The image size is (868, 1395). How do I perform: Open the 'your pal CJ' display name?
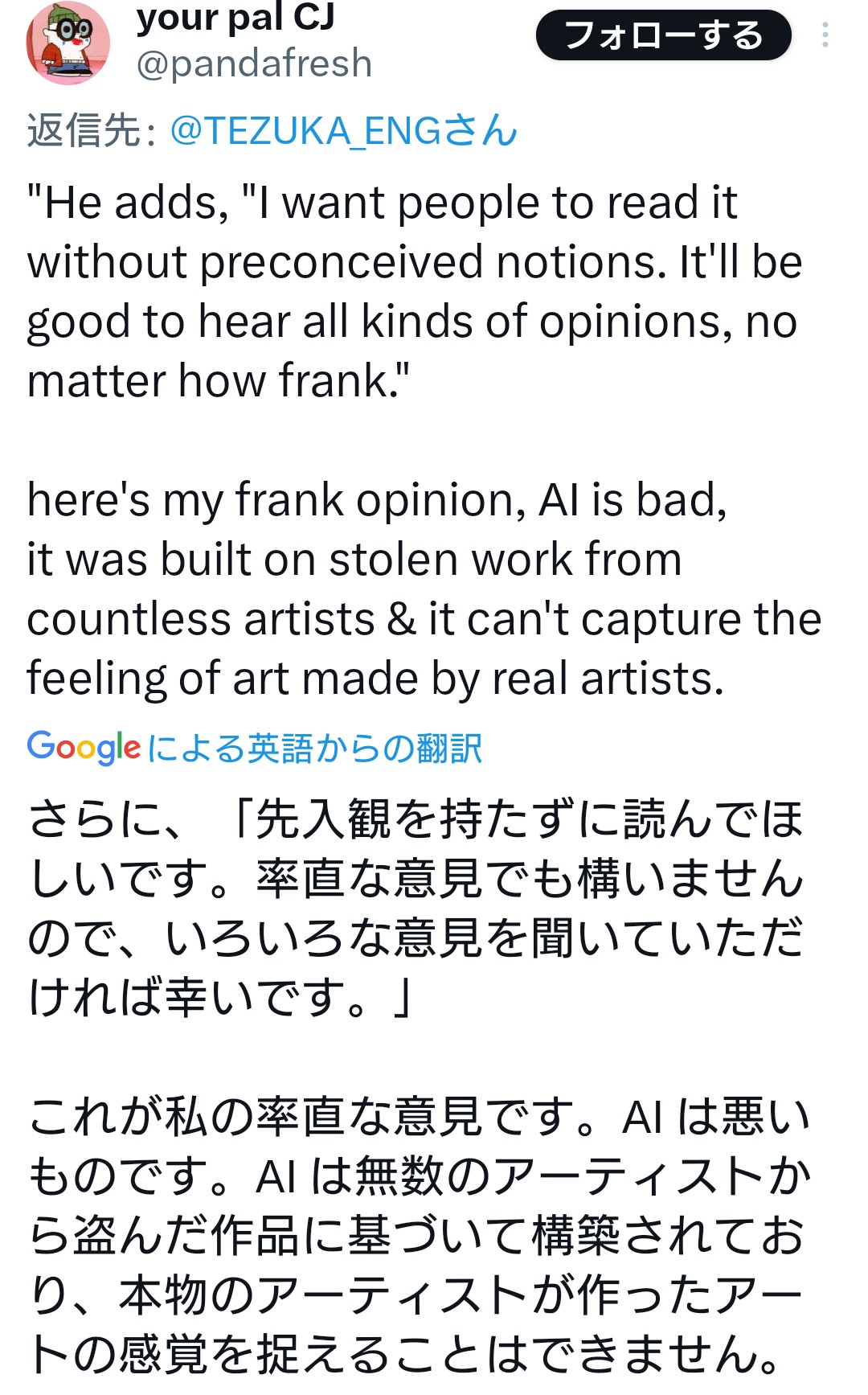click(235, 18)
